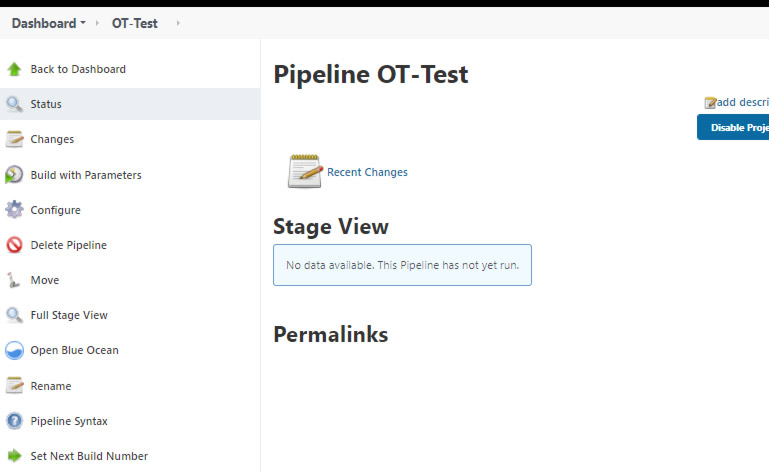Click the Stage View heading
This screenshot has height=472, width=769.
[x=331, y=227]
